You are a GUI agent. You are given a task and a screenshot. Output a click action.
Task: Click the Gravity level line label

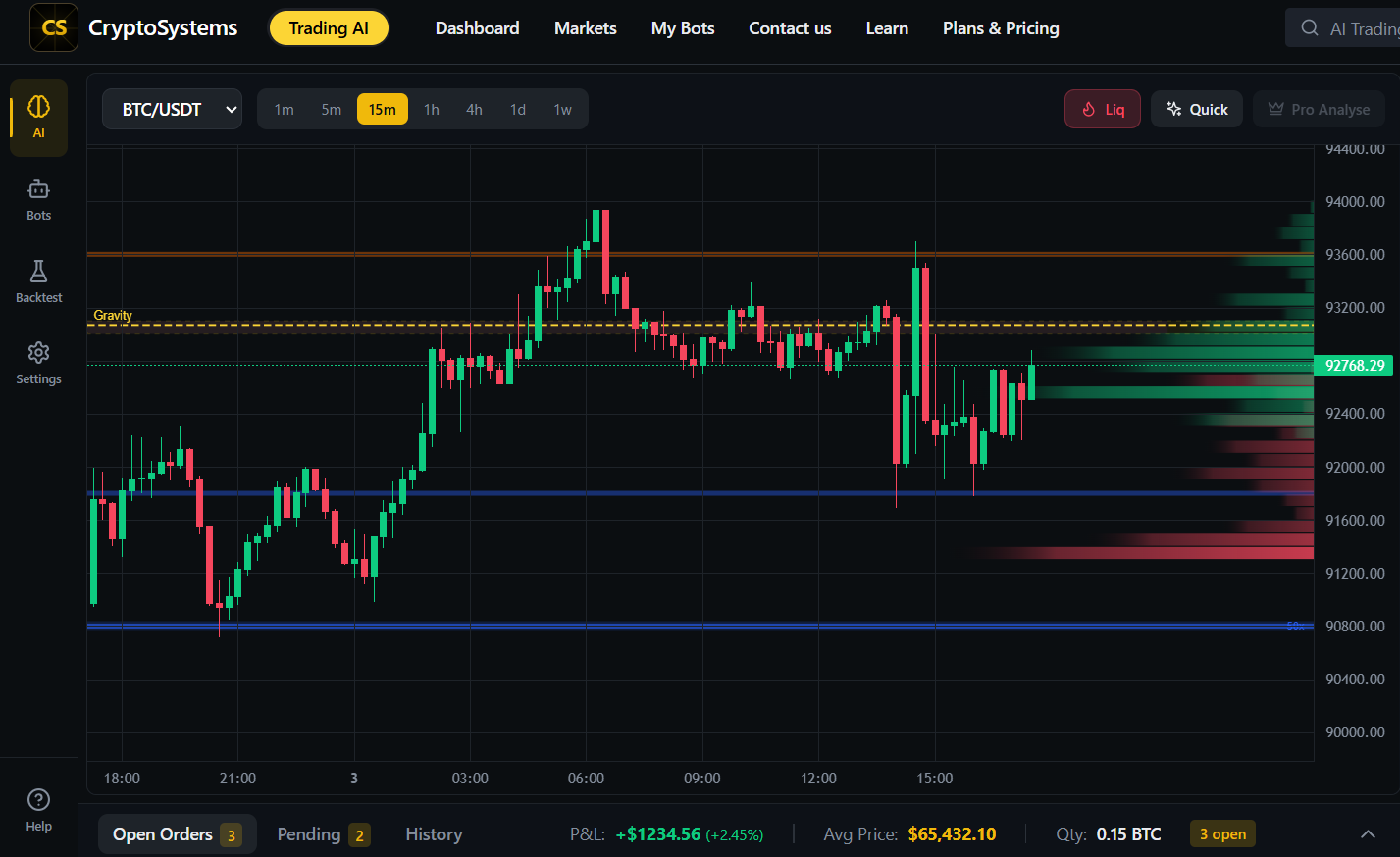113,315
